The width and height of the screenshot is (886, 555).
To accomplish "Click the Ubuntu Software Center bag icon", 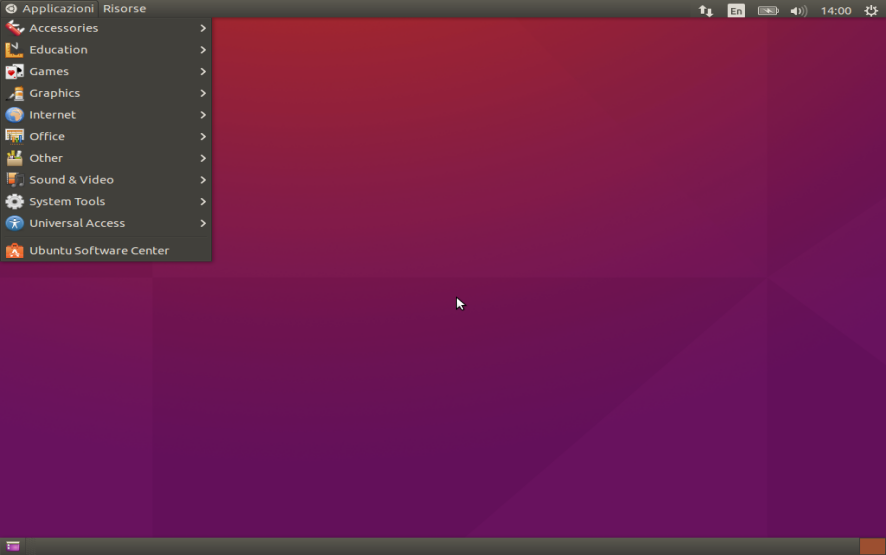I will (14, 251).
